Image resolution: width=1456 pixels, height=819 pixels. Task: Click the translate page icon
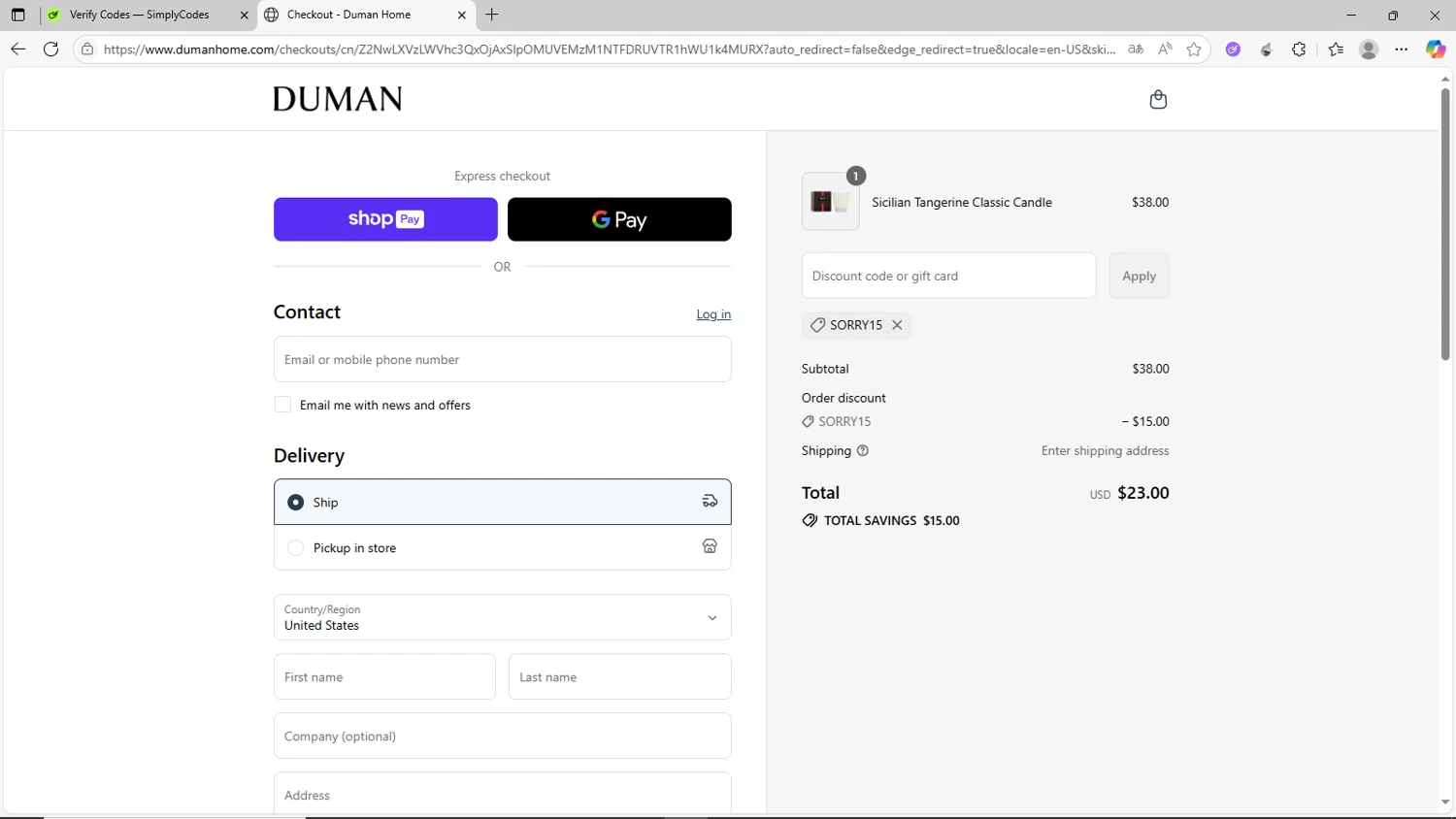(x=1136, y=49)
